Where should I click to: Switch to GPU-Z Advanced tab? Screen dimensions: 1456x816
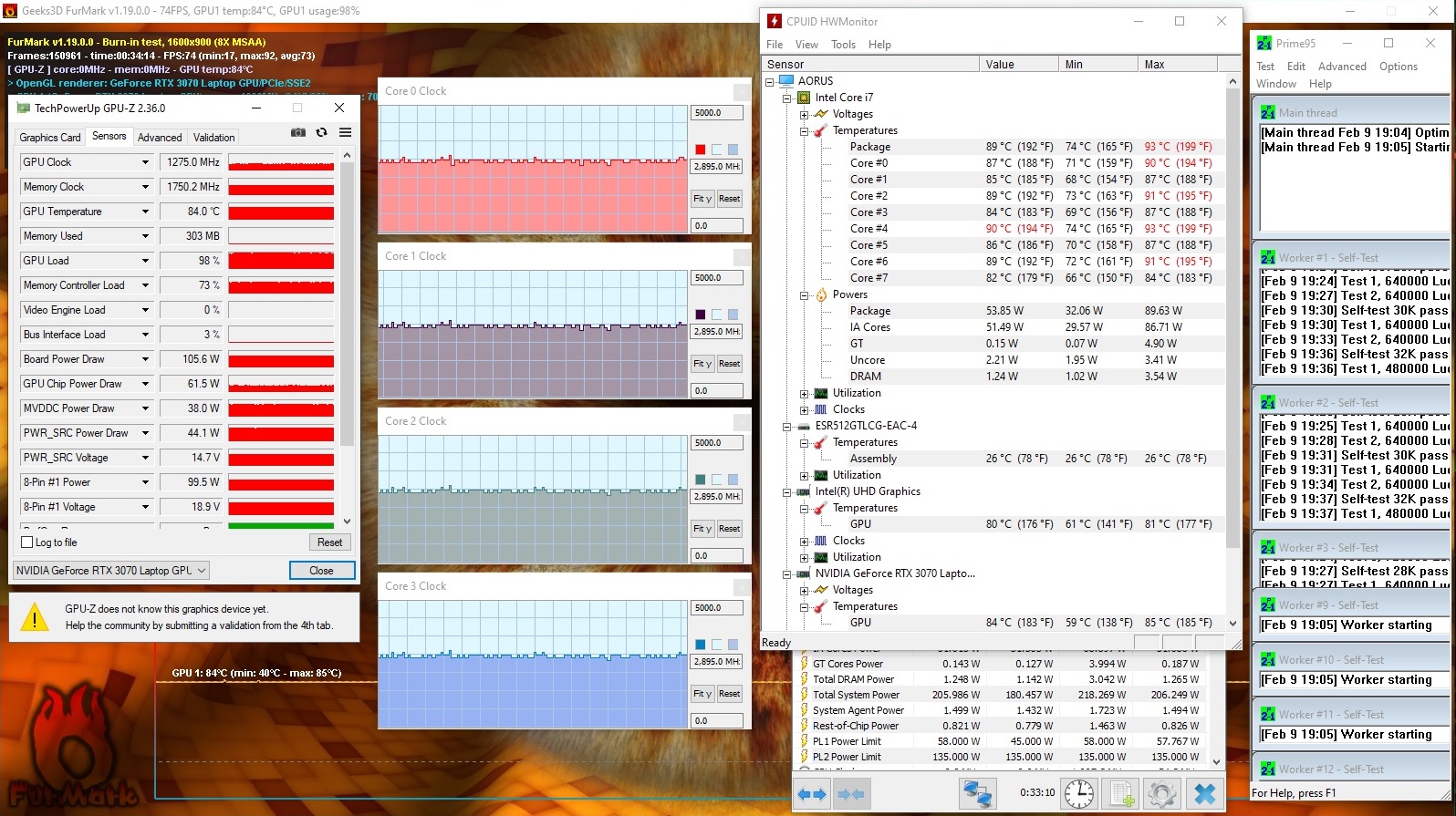[160, 138]
